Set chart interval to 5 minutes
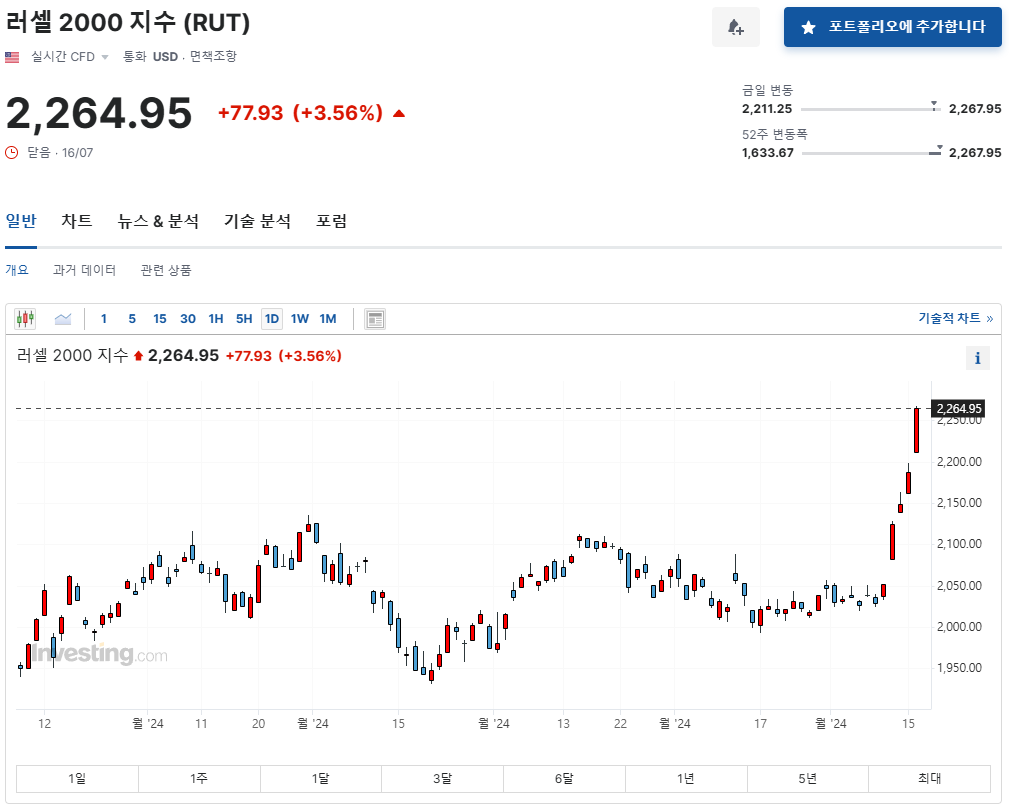This screenshot has width=1009, height=807. pos(132,319)
